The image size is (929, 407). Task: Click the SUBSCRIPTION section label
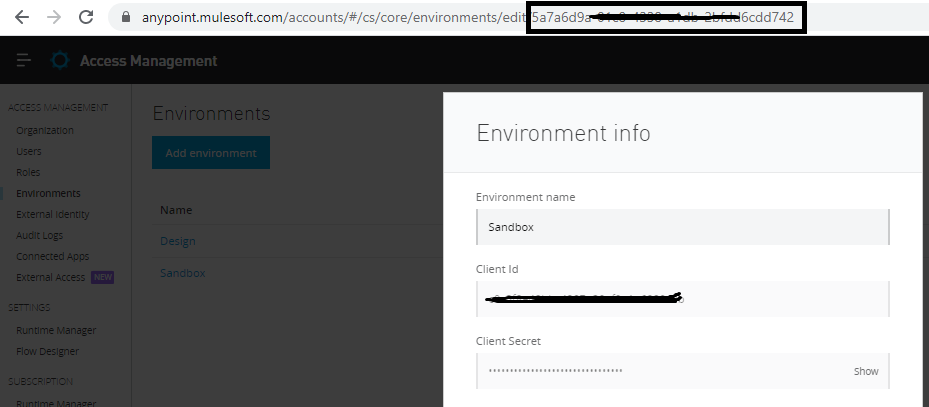[40, 382]
